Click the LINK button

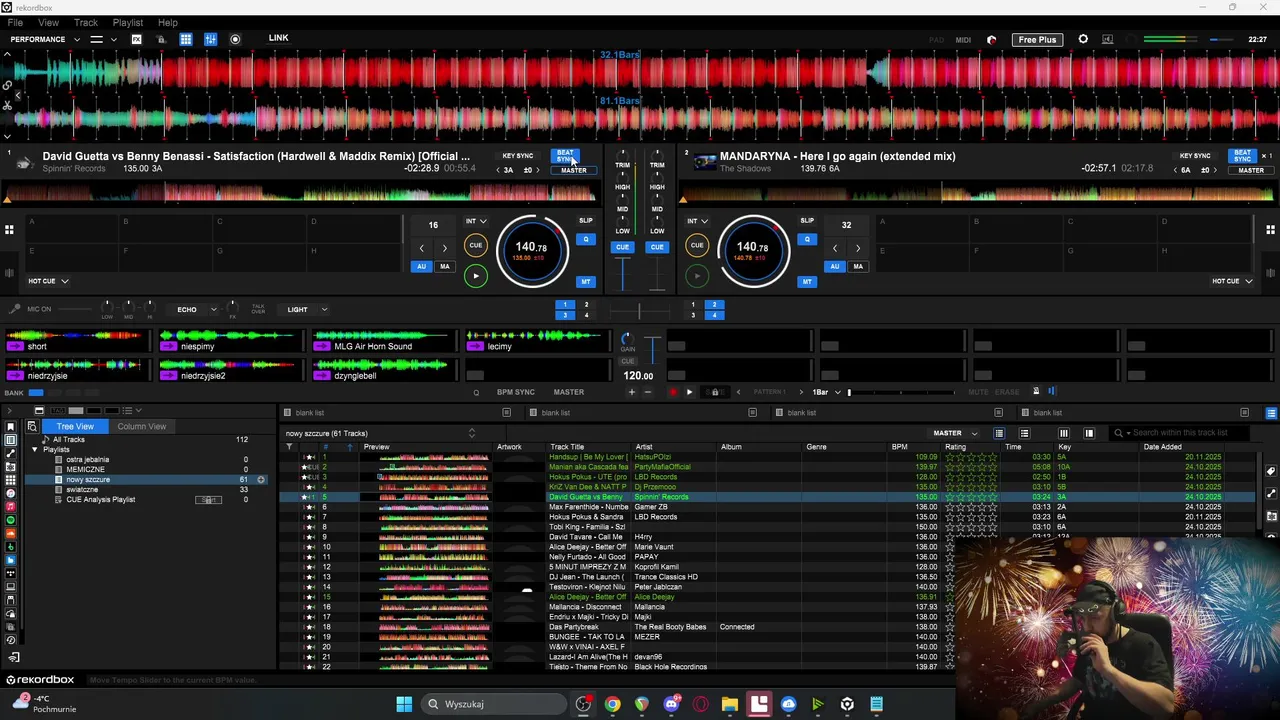click(x=278, y=38)
